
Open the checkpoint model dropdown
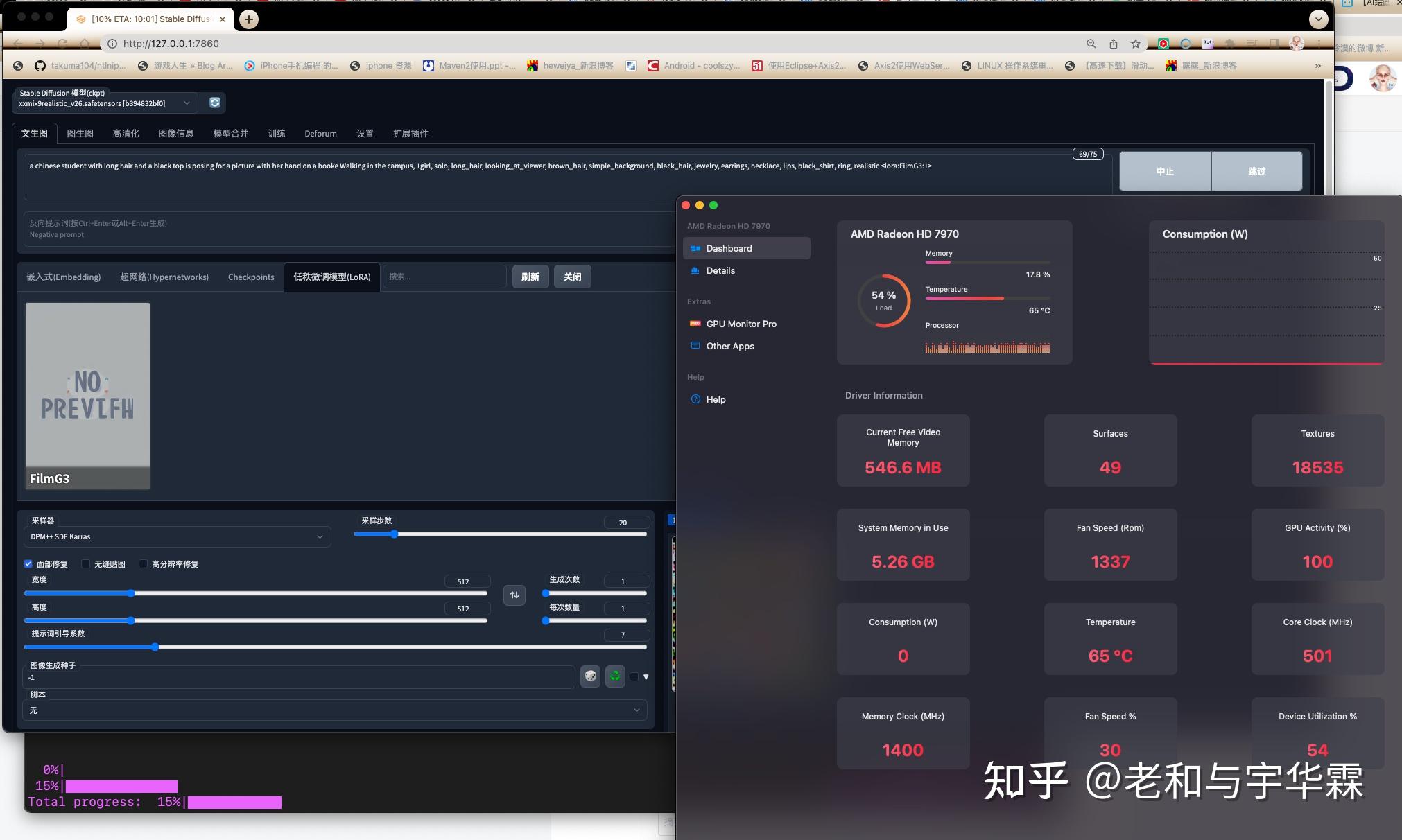(105, 103)
